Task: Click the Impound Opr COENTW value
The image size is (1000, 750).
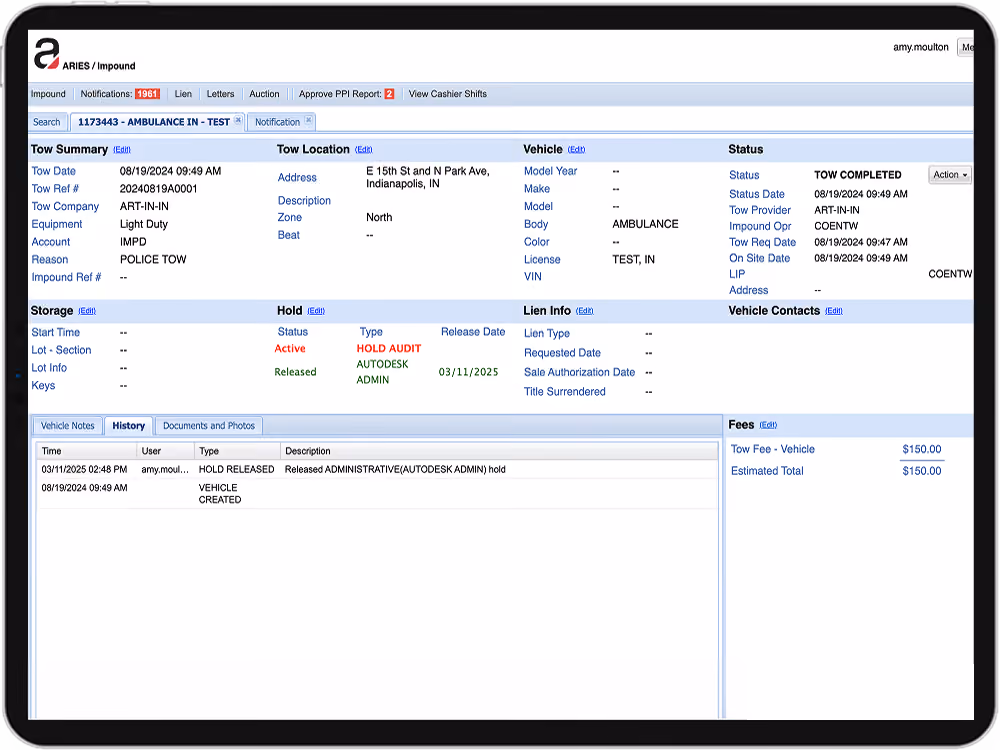Action: pyautogui.click(x=836, y=226)
